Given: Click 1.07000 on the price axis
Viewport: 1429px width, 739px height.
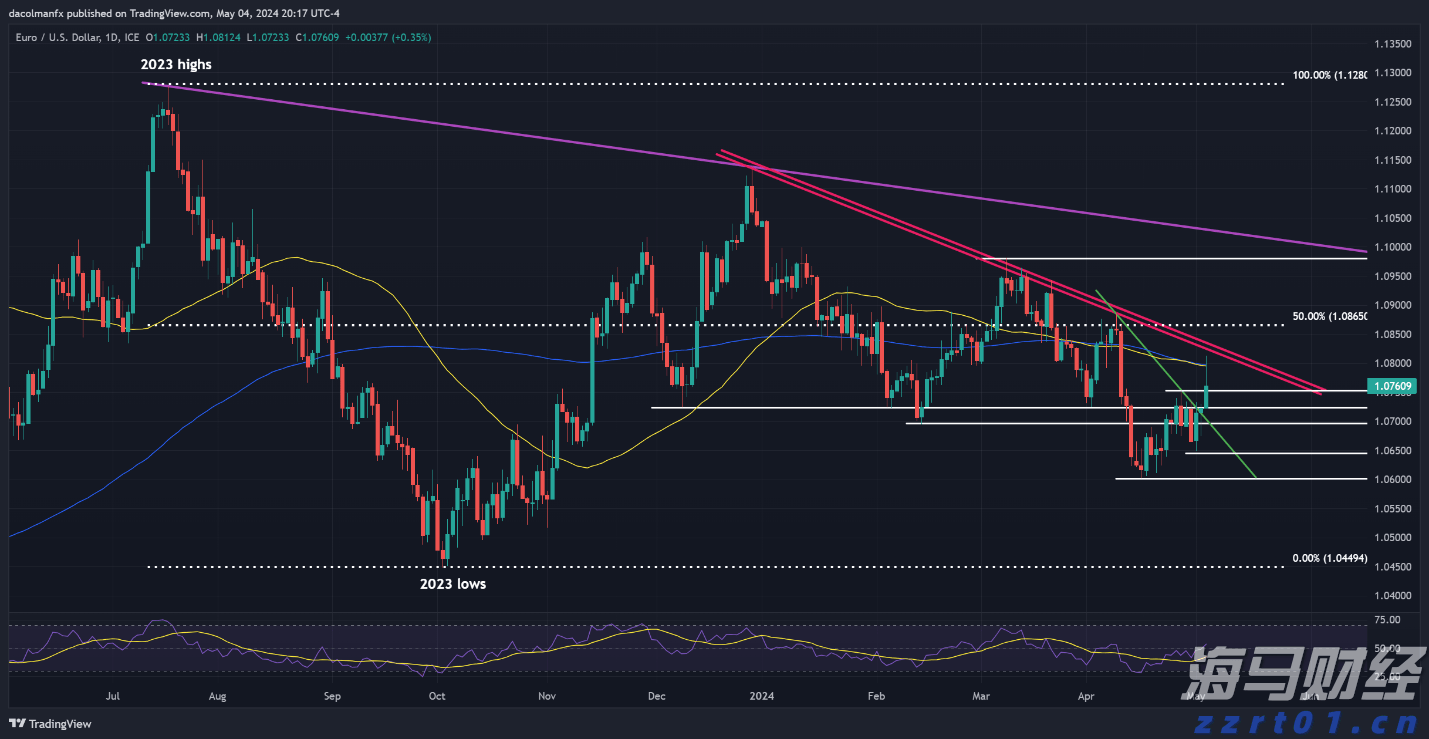Looking at the screenshot, I should (x=1392, y=422).
